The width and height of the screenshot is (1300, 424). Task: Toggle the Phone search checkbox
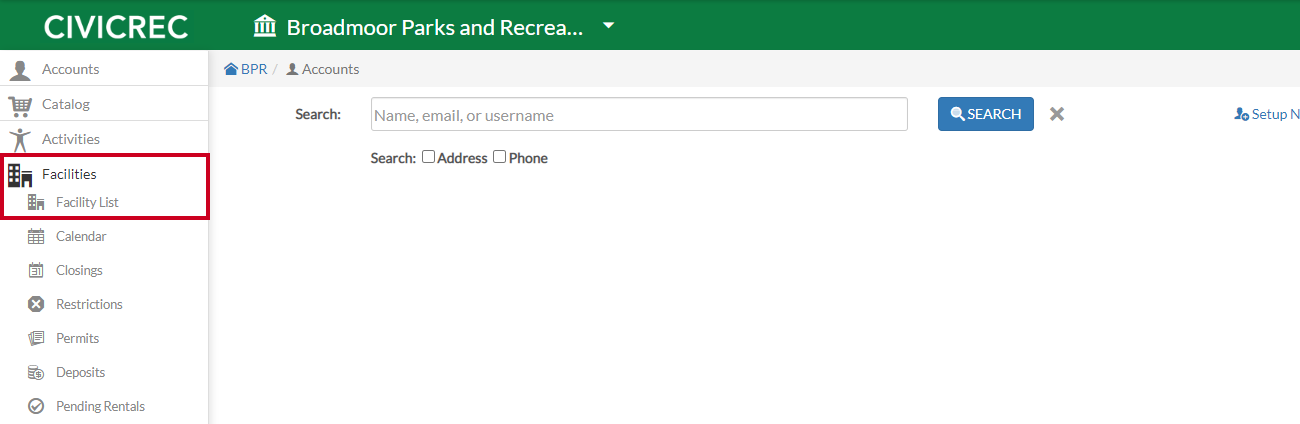point(499,157)
